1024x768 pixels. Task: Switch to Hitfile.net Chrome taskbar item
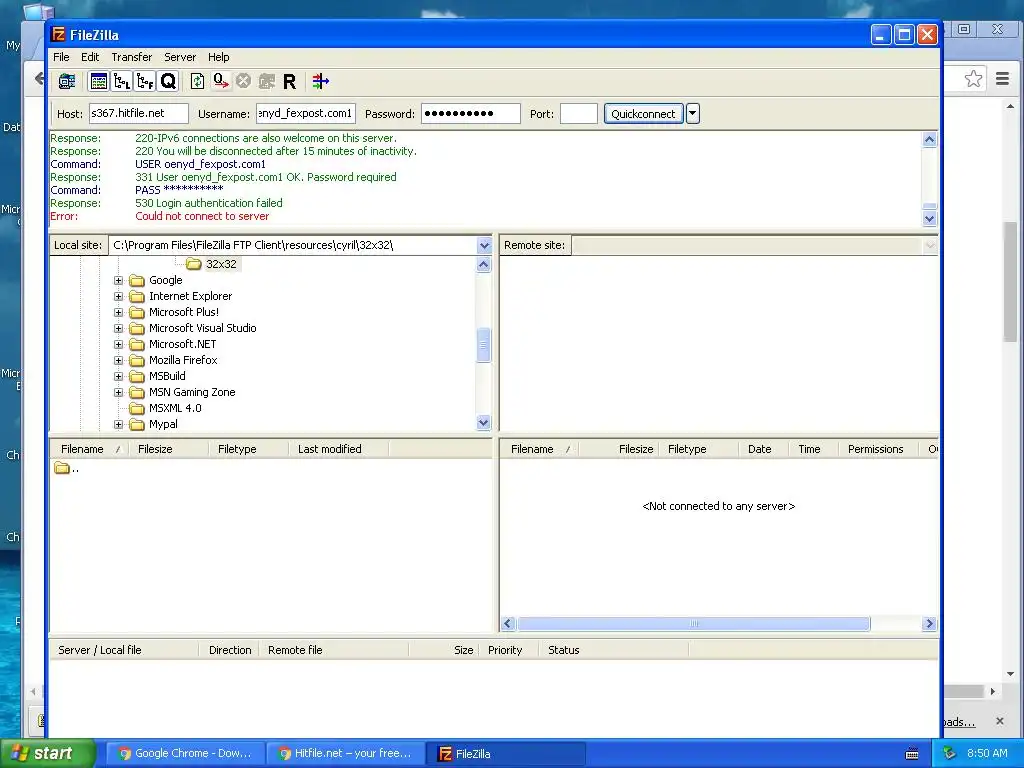[346, 754]
